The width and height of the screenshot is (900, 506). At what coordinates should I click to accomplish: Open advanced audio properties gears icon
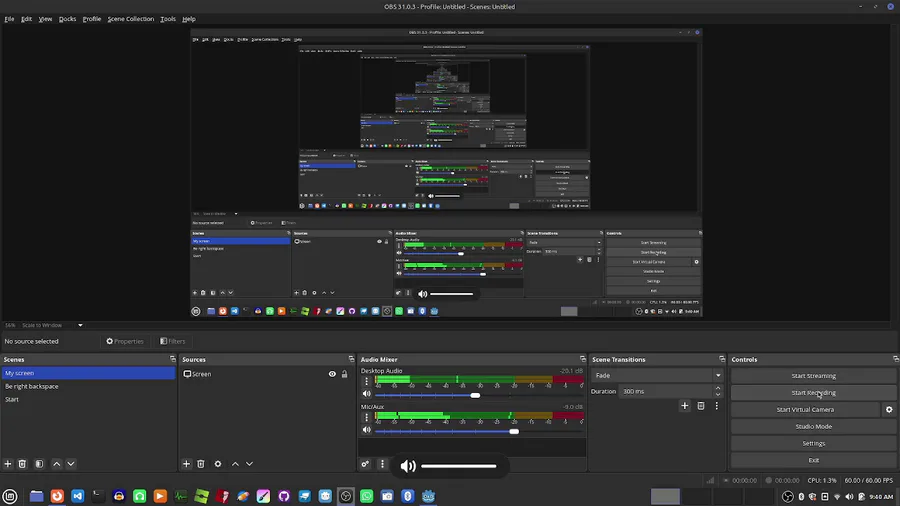coord(365,464)
